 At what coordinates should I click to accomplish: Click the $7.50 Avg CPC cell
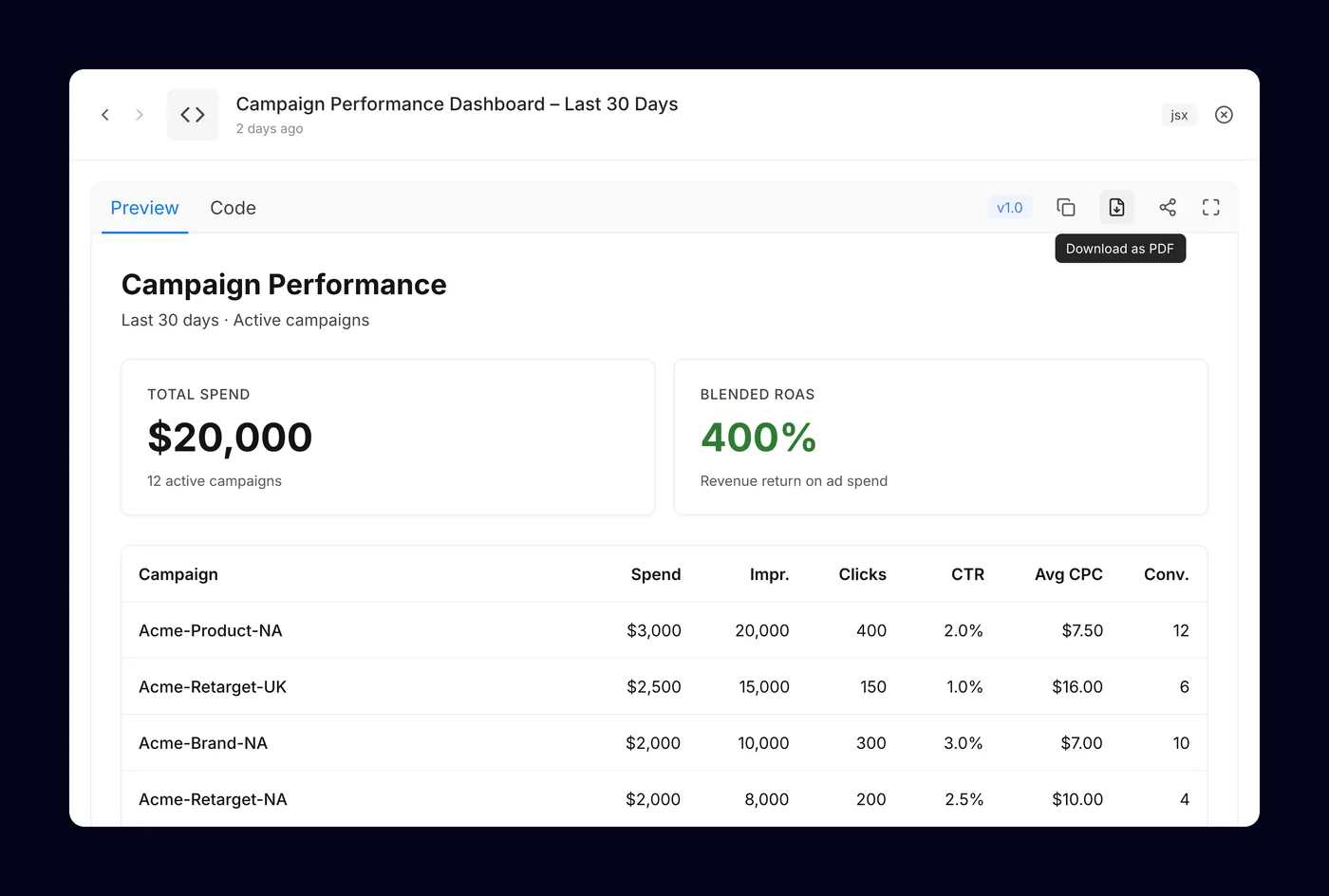click(1082, 630)
